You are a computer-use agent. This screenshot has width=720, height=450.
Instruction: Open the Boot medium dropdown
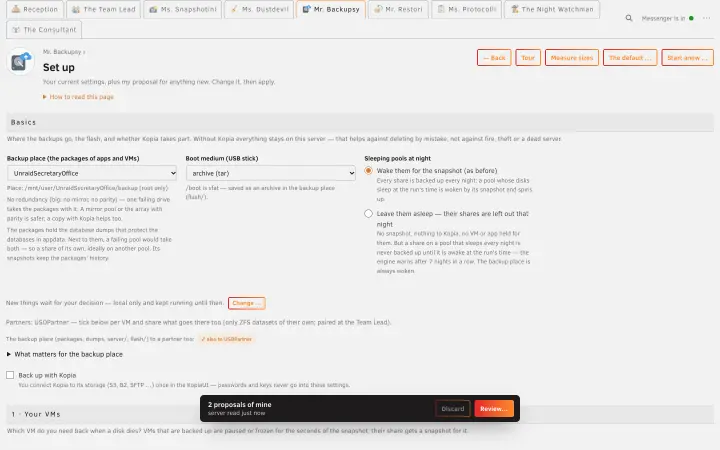pos(270,173)
